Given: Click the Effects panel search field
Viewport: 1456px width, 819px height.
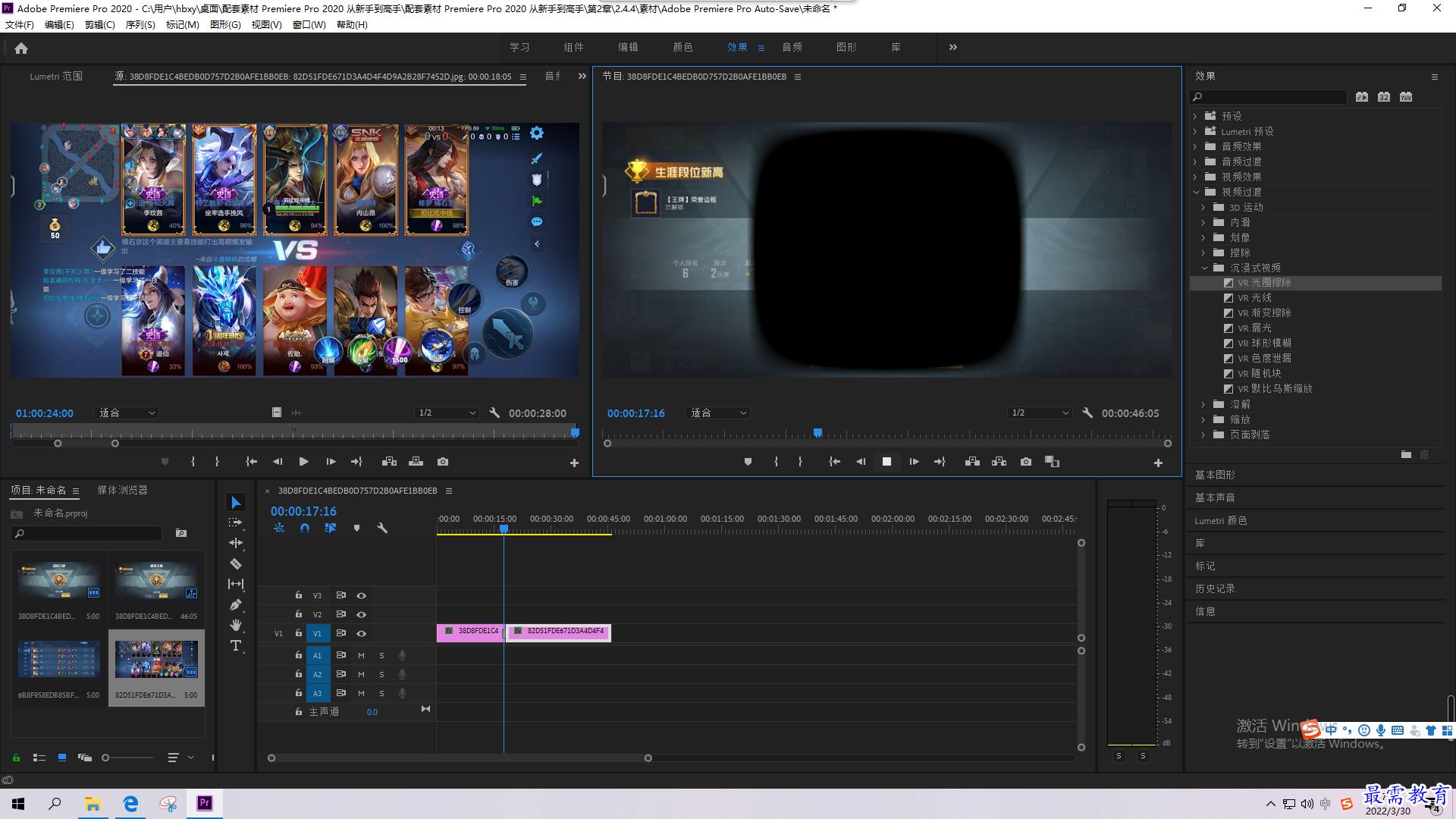Looking at the screenshot, I should tap(1268, 96).
